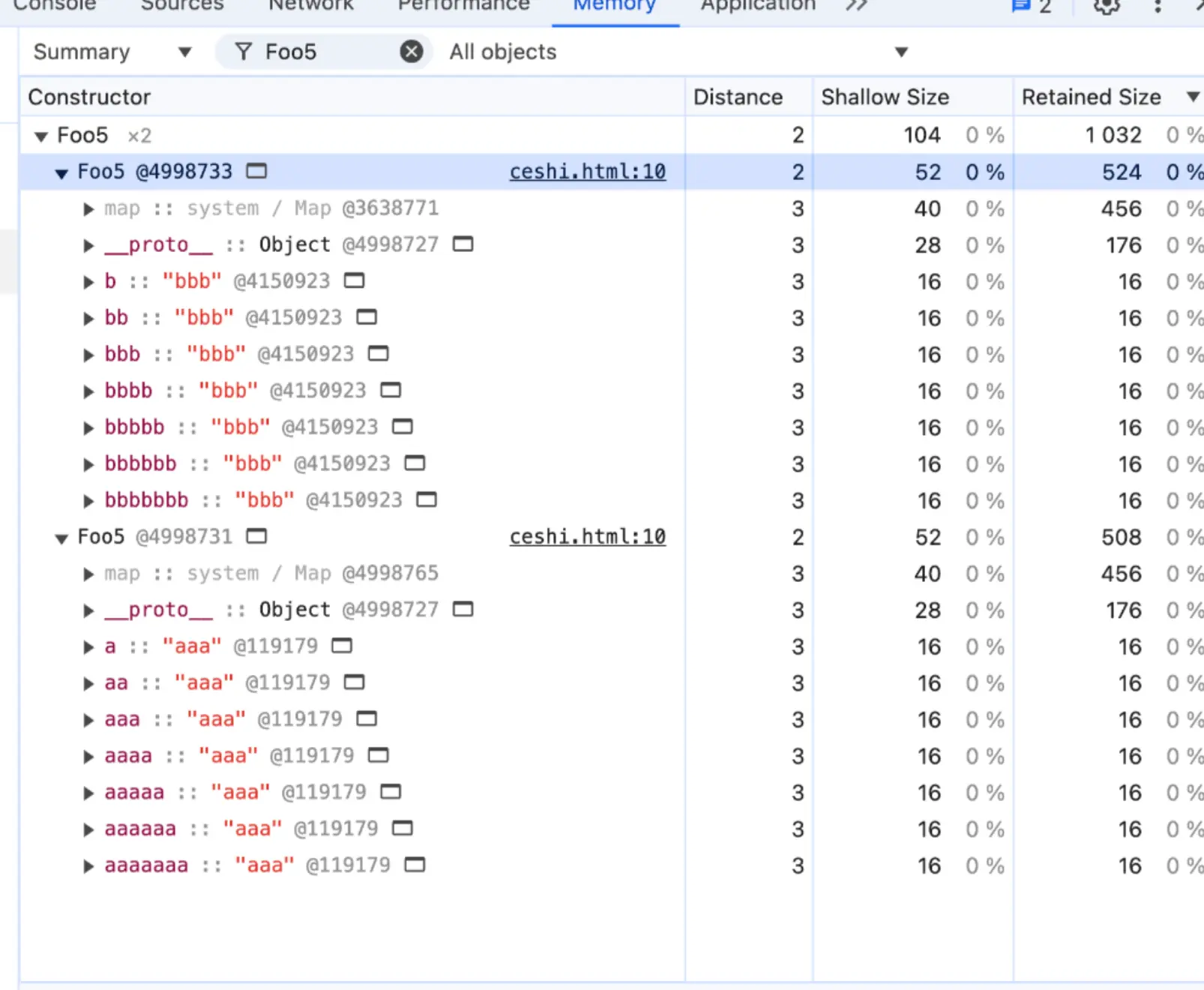Clear the Foo5 class filter

411,52
